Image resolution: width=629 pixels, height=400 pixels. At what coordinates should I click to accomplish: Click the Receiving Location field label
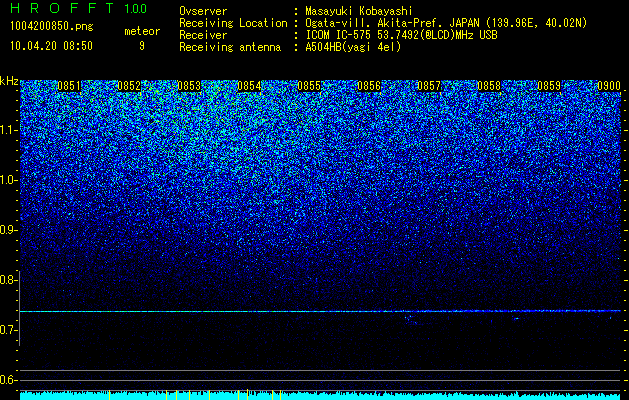coord(233,23)
